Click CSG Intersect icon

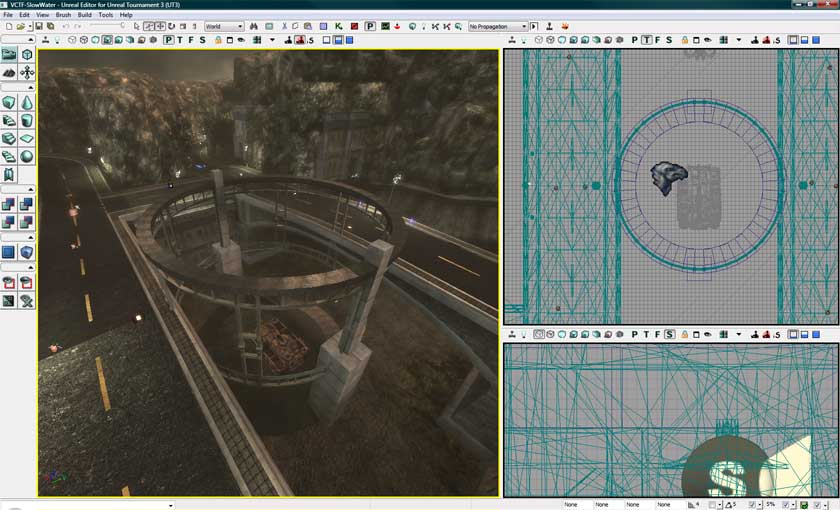tap(9, 222)
